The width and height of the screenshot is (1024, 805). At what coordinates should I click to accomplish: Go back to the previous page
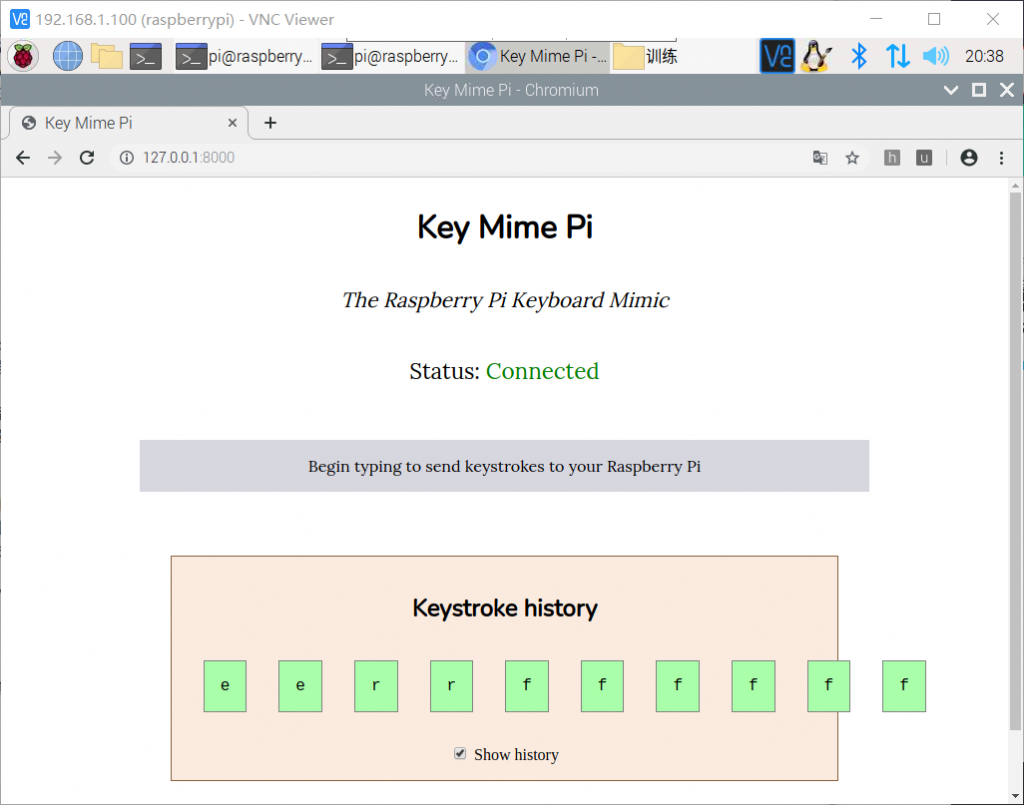(x=23, y=158)
